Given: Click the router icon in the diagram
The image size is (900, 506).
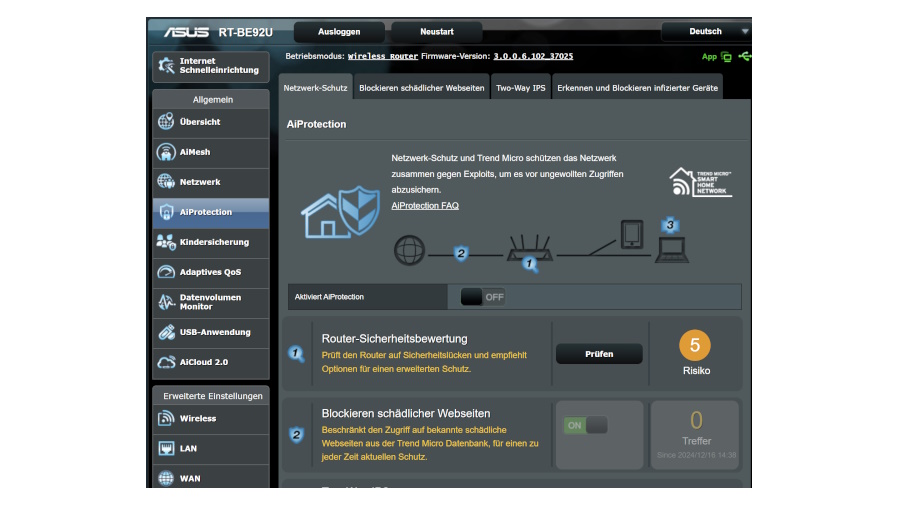Looking at the screenshot, I should pos(529,250).
